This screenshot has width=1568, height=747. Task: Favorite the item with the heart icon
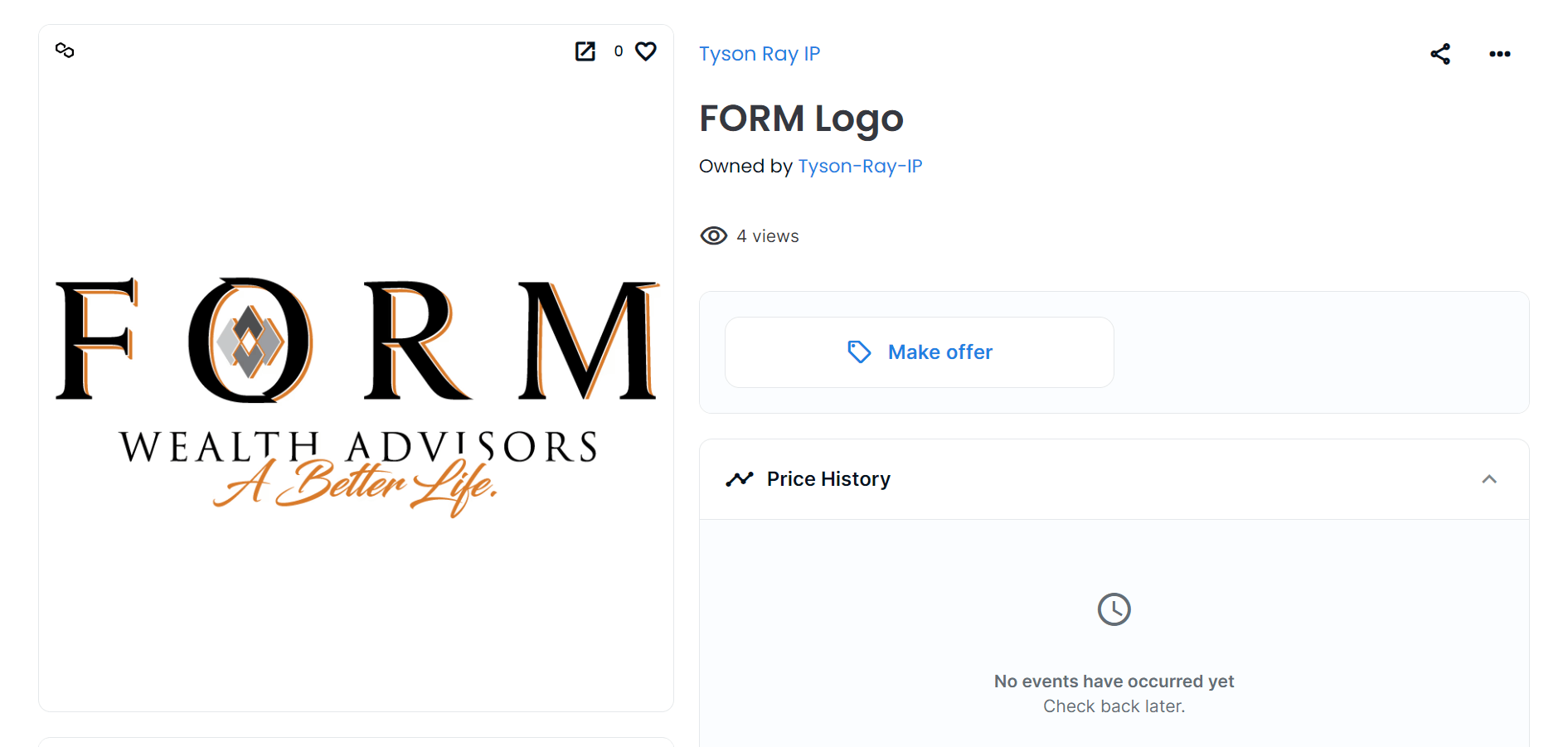pyautogui.click(x=646, y=51)
